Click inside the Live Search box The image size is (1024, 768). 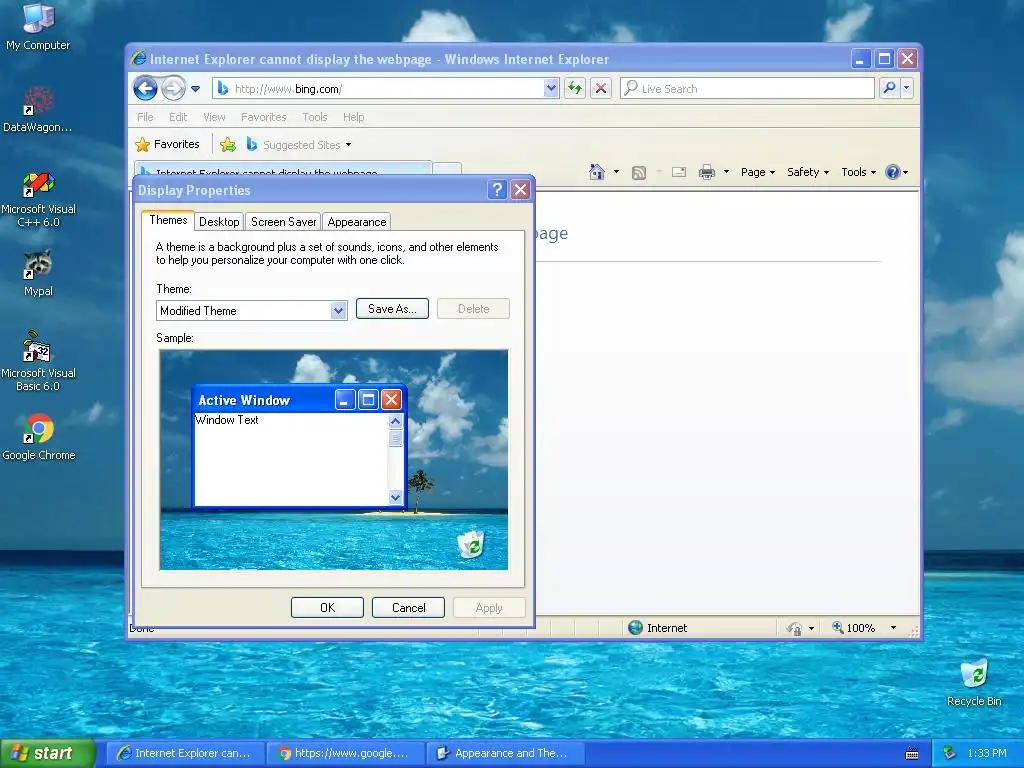click(x=747, y=88)
